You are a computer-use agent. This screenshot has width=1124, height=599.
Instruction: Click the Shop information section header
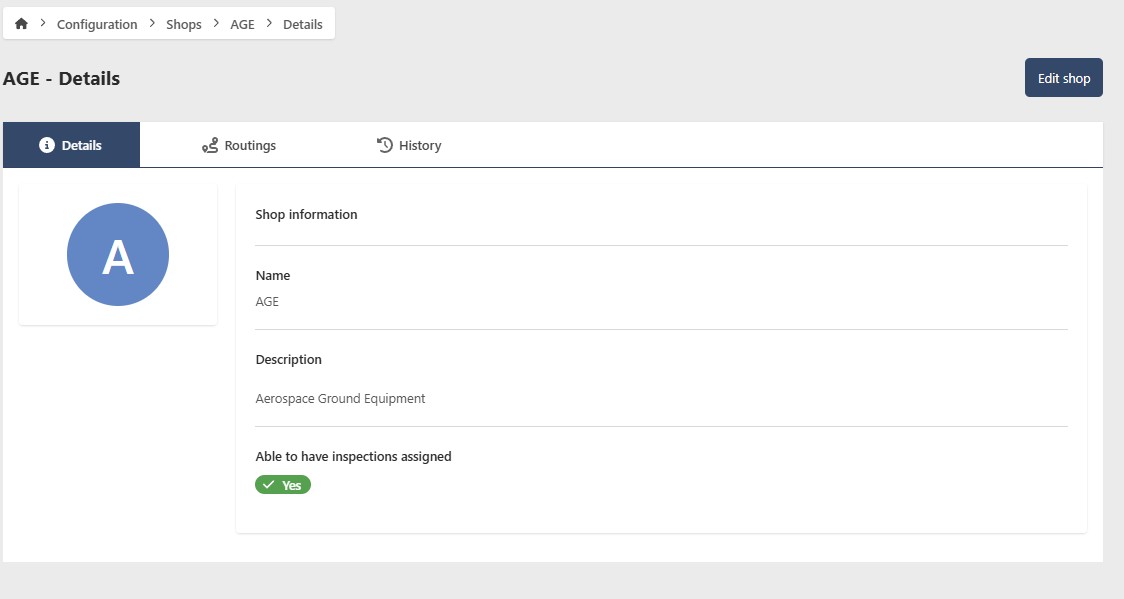click(306, 214)
